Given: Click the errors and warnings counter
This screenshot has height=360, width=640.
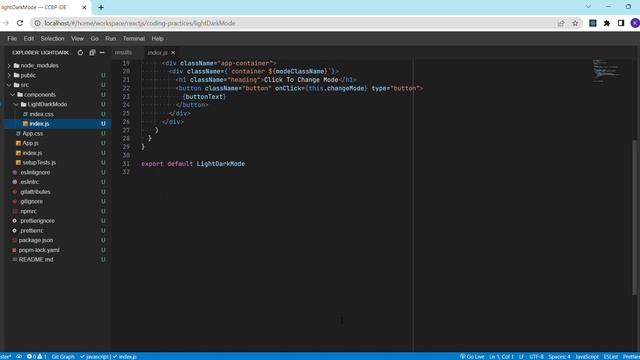Looking at the screenshot, I should click(37, 356).
